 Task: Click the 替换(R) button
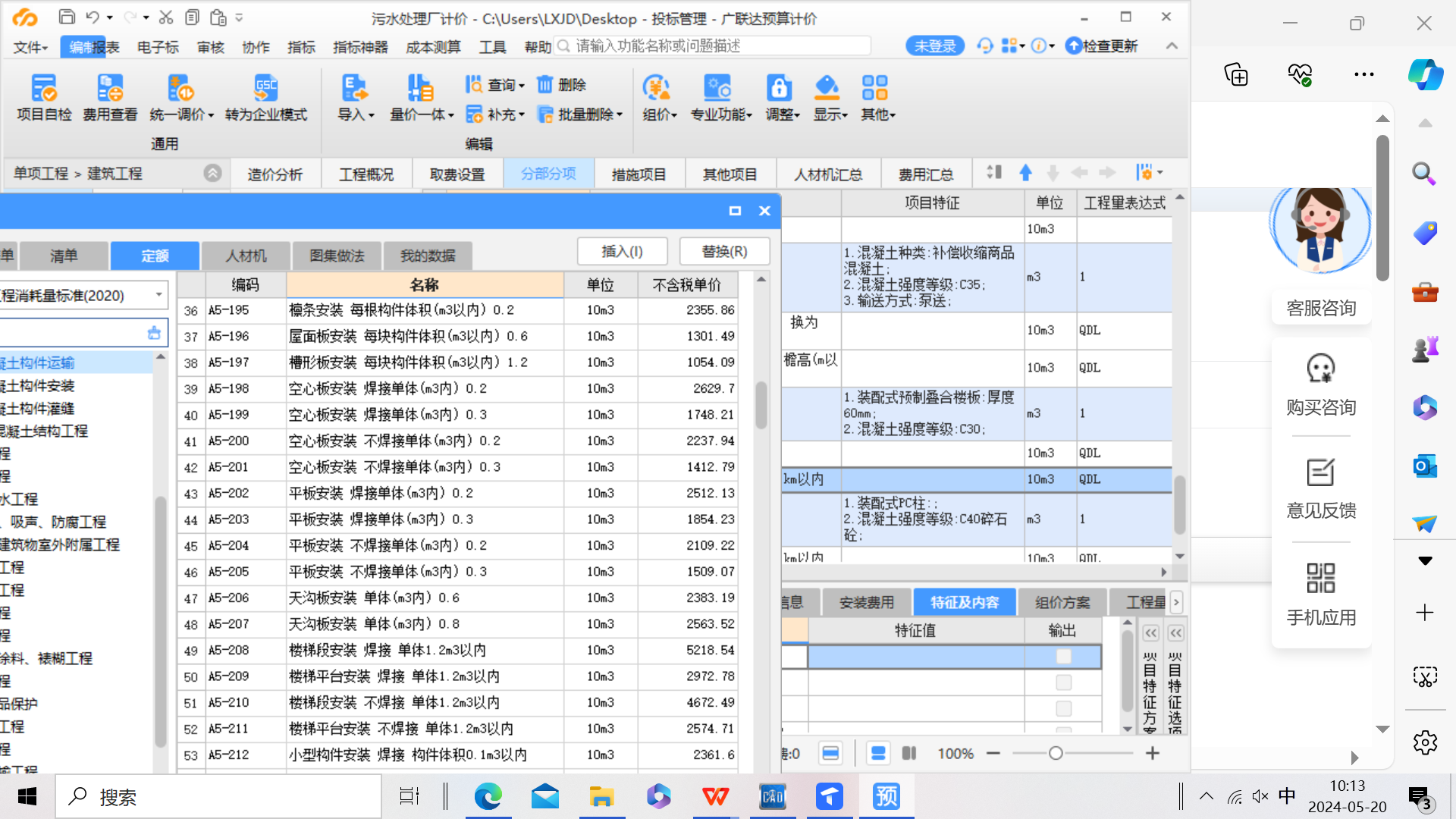(724, 251)
